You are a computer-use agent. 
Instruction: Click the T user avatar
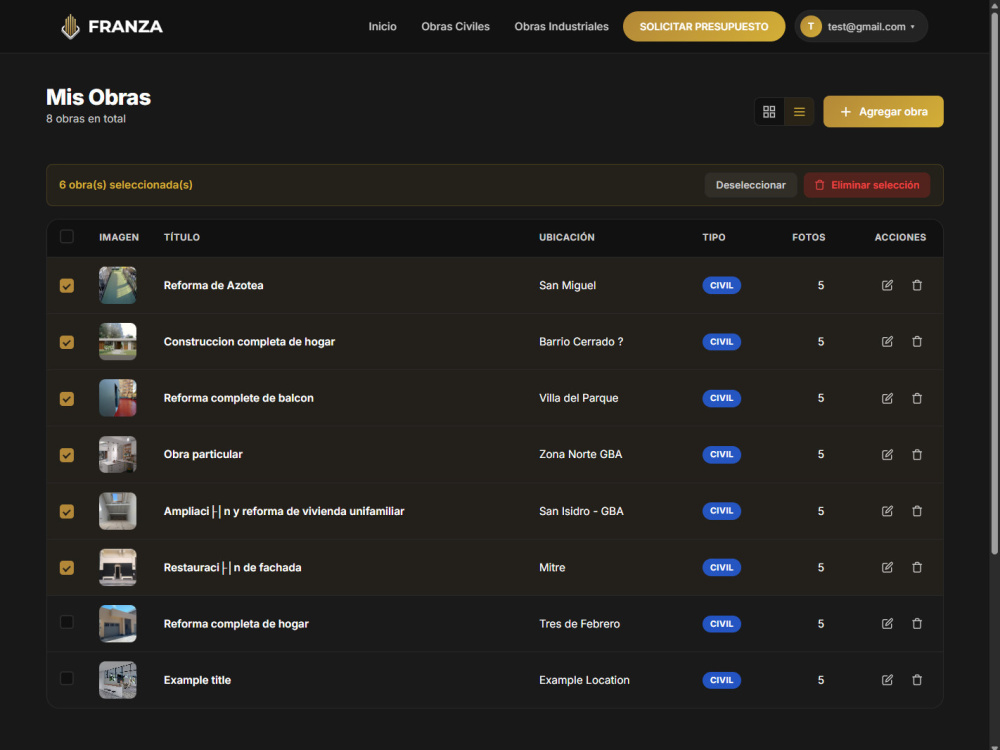tap(811, 26)
